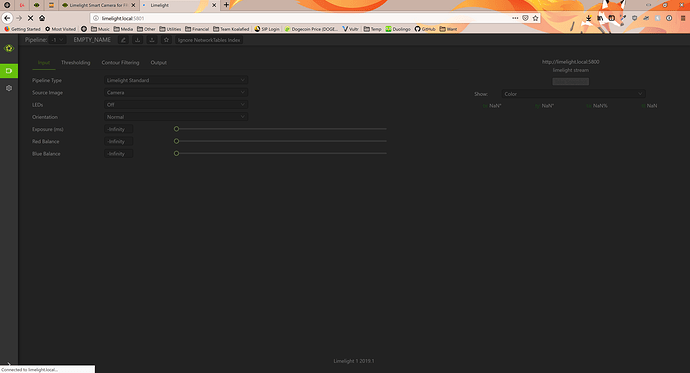Image resolution: width=690 pixels, height=373 pixels.
Task: Click the second download arrow icon beside the star
Action: [x=152, y=40]
